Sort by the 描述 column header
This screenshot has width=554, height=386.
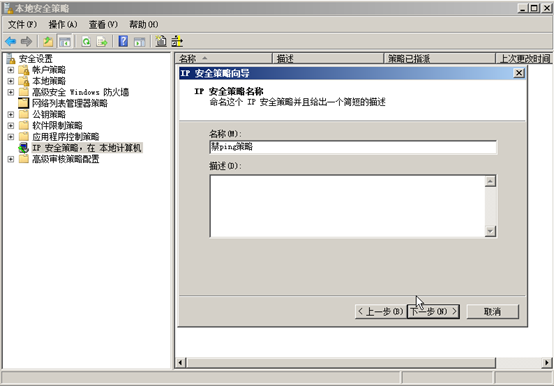(328, 59)
